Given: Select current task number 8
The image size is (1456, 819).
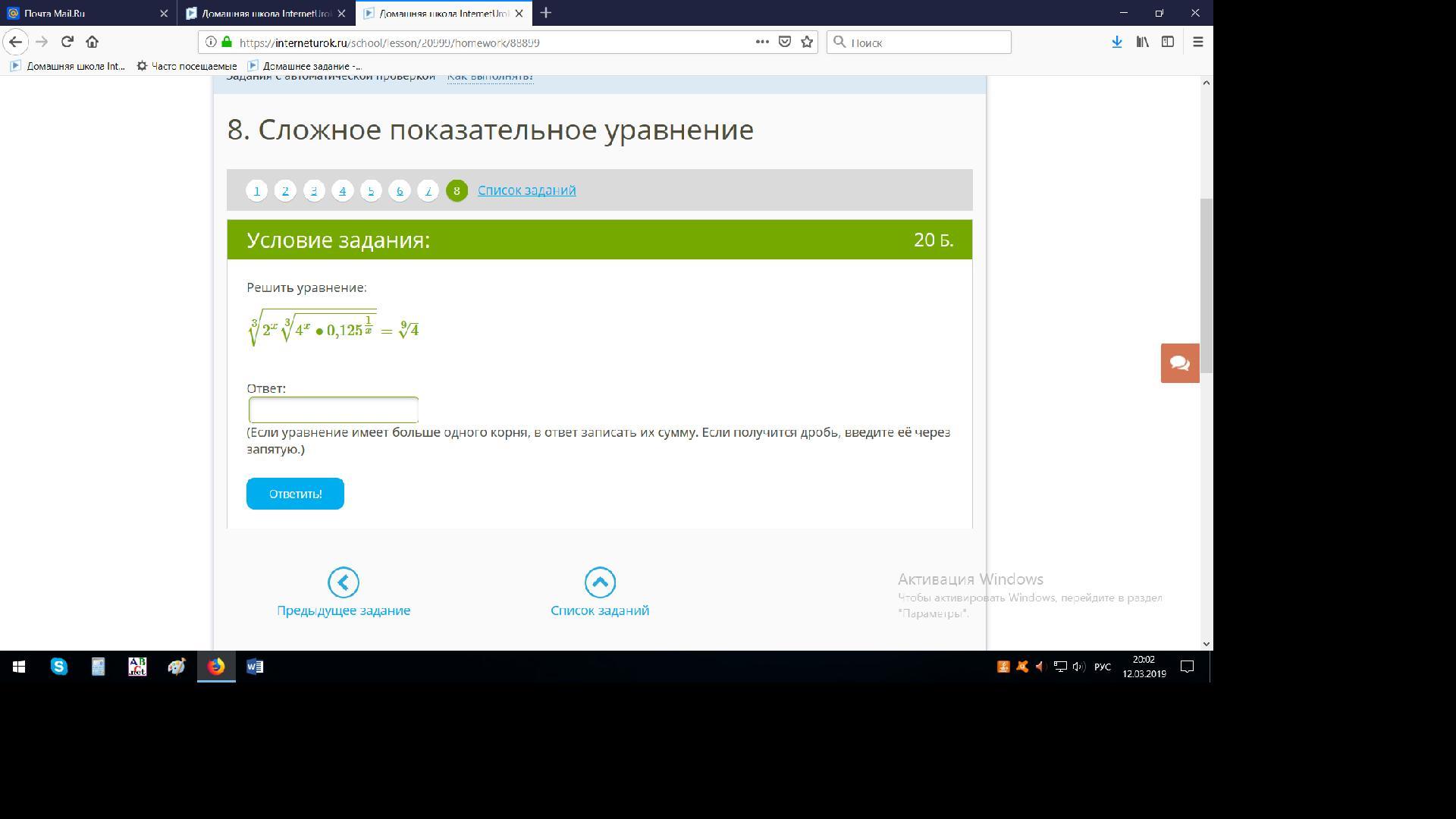Looking at the screenshot, I should coord(457,190).
